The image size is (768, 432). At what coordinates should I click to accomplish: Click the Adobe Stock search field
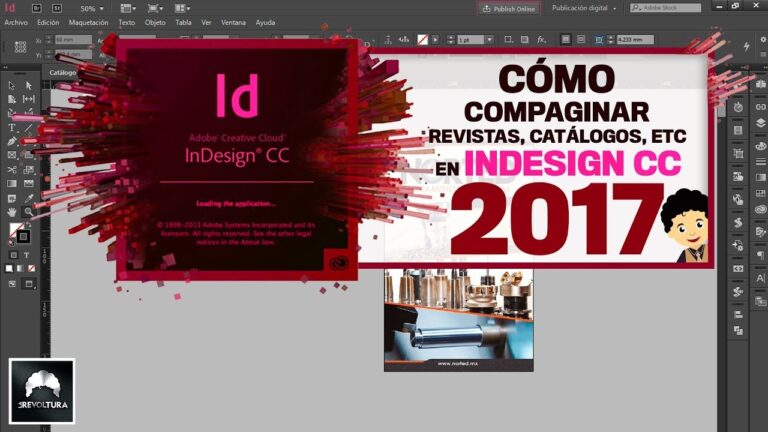point(666,8)
